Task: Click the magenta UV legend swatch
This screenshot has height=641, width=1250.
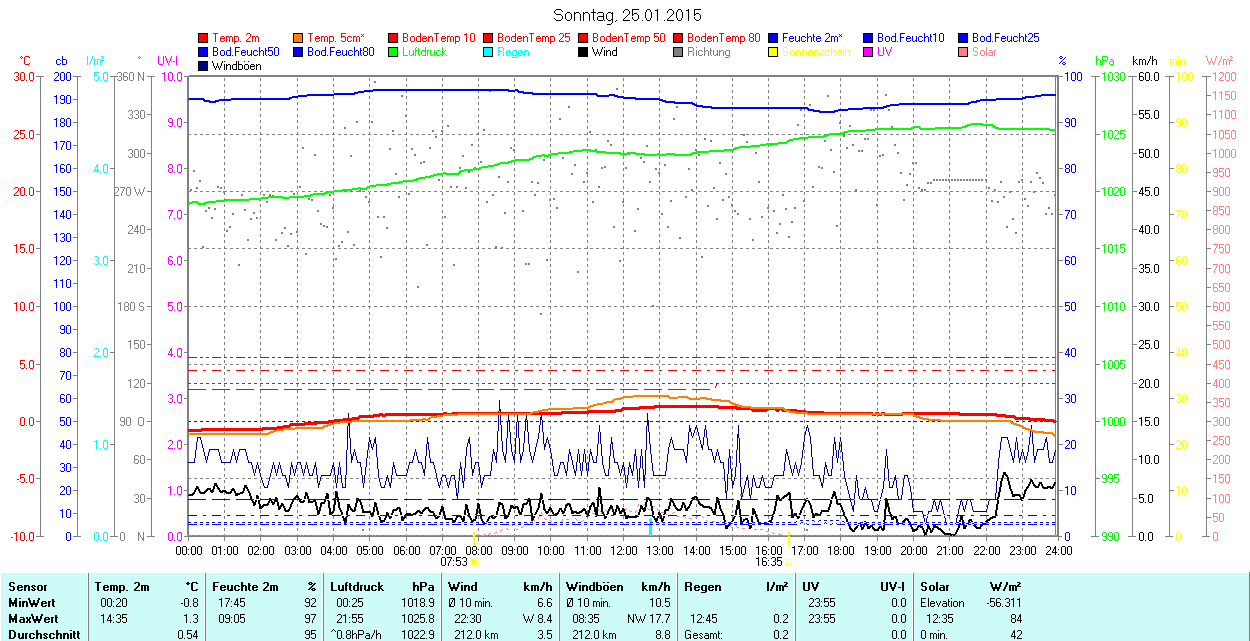Action: pos(869,52)
